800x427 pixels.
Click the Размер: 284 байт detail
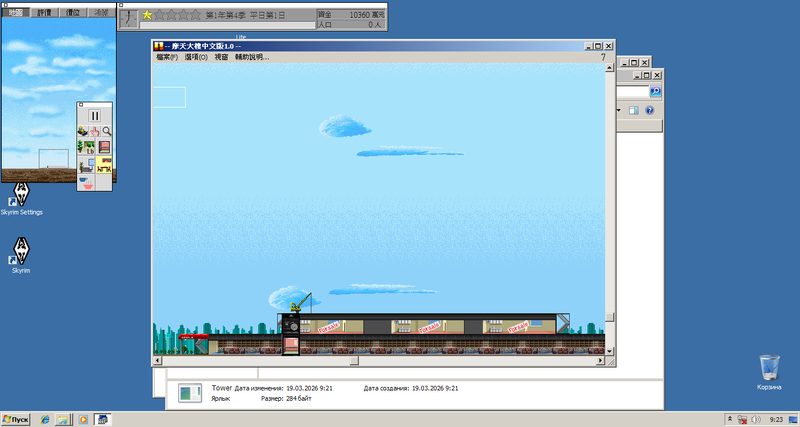[x=286, y=398]
